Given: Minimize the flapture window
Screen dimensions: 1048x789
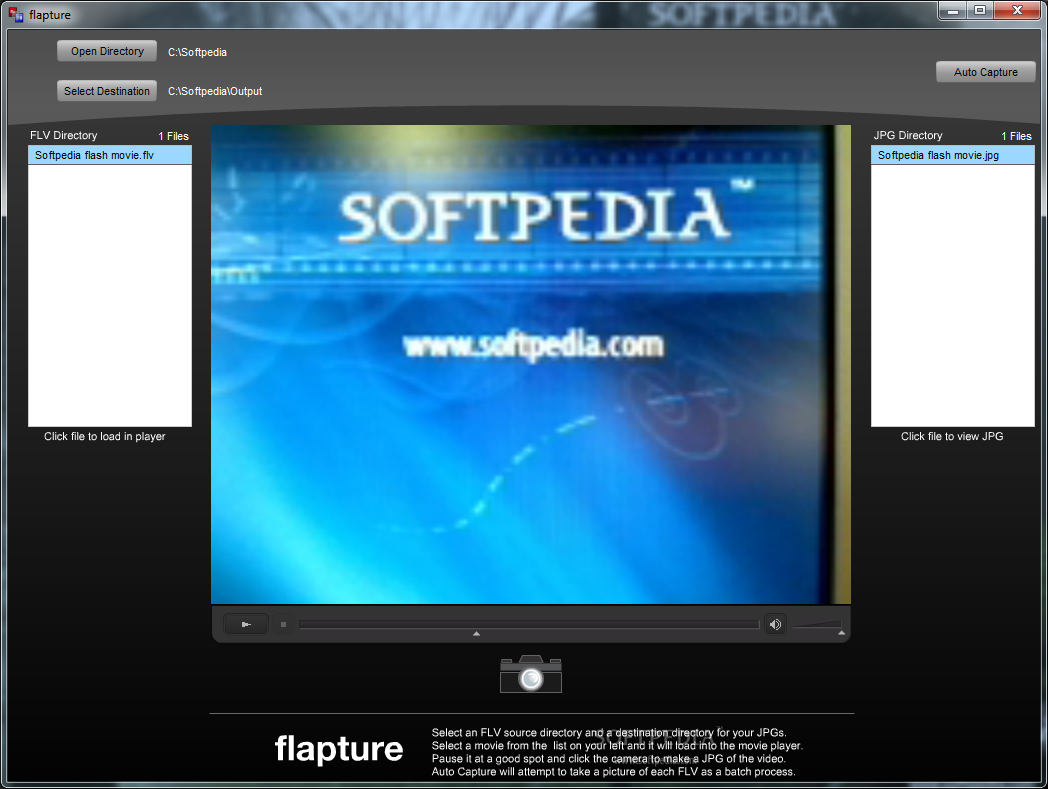Looking at the screenshot, I should 952,11.
